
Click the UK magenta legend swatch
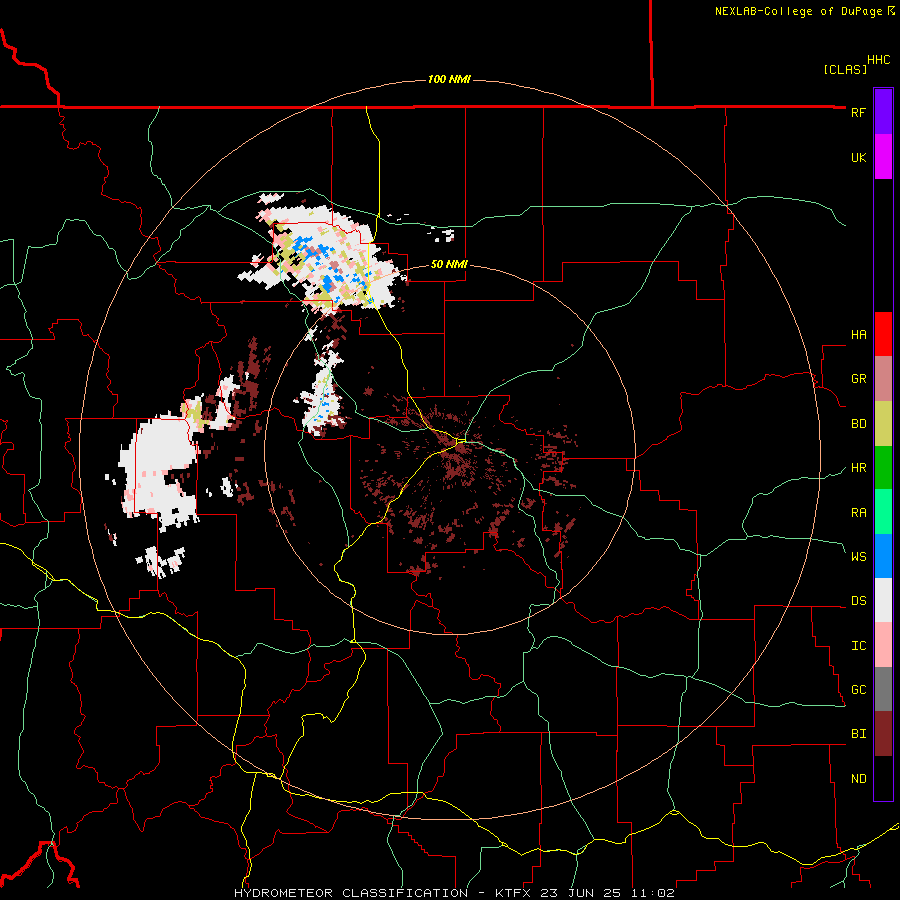coord(883,157)
